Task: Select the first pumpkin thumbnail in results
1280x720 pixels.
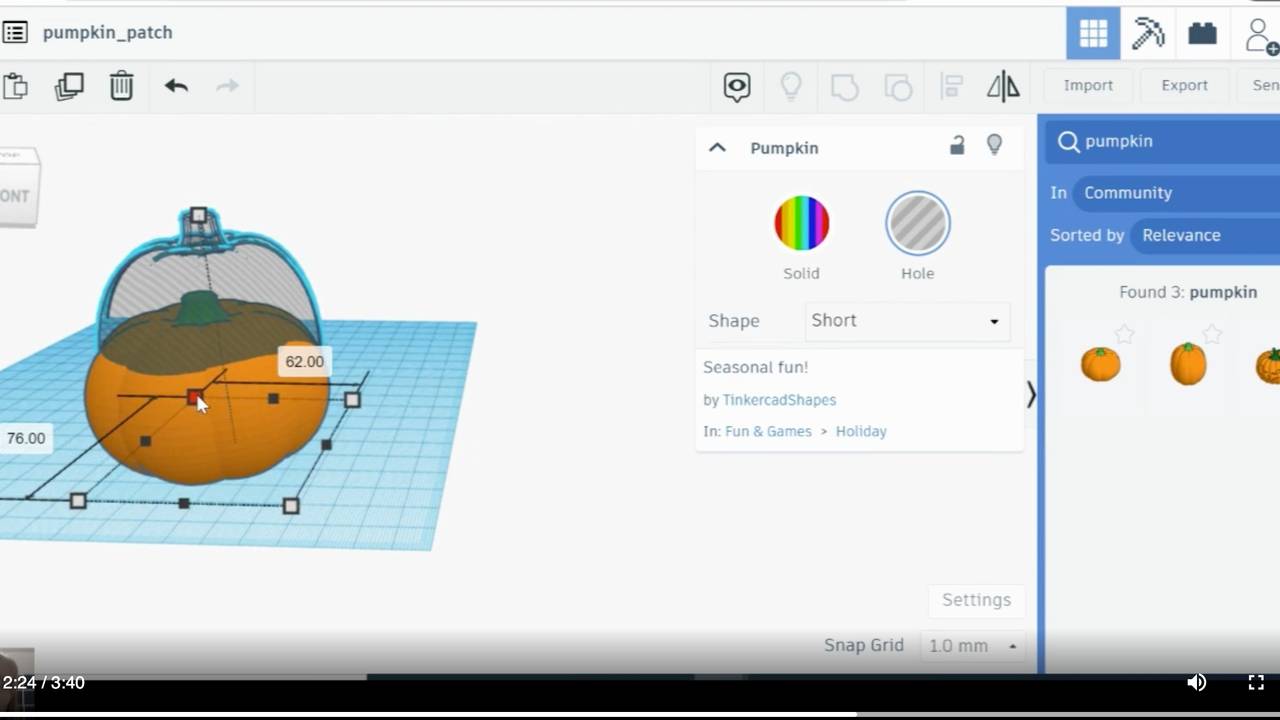Action: point(1100,364)
